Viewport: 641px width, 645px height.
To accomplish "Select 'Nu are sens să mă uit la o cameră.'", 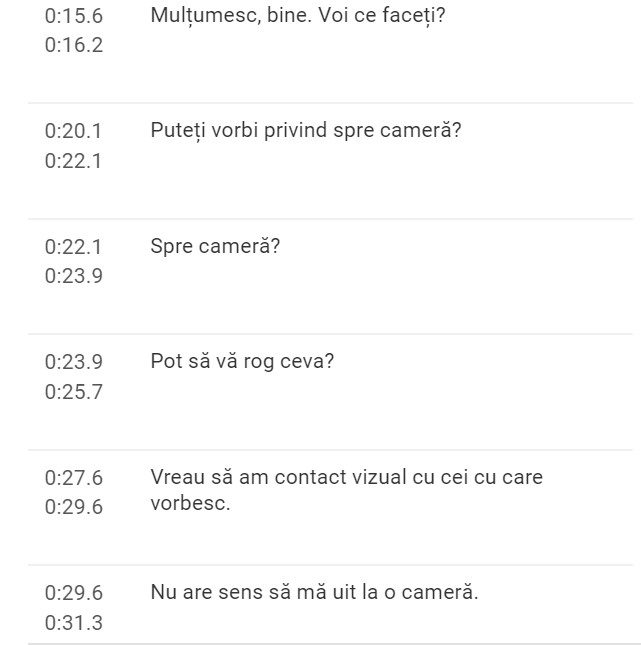I will point(314,592).
